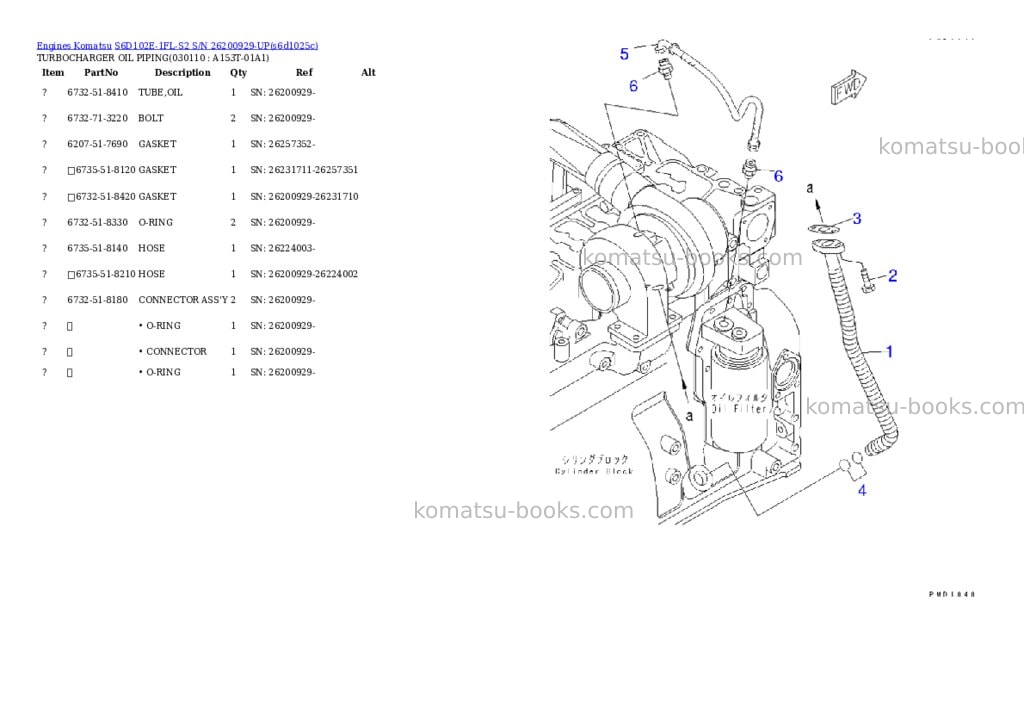This screenshot has width=1024, height=725.
Task: Click the Alt column header
Action: click(x=368, y=72)
